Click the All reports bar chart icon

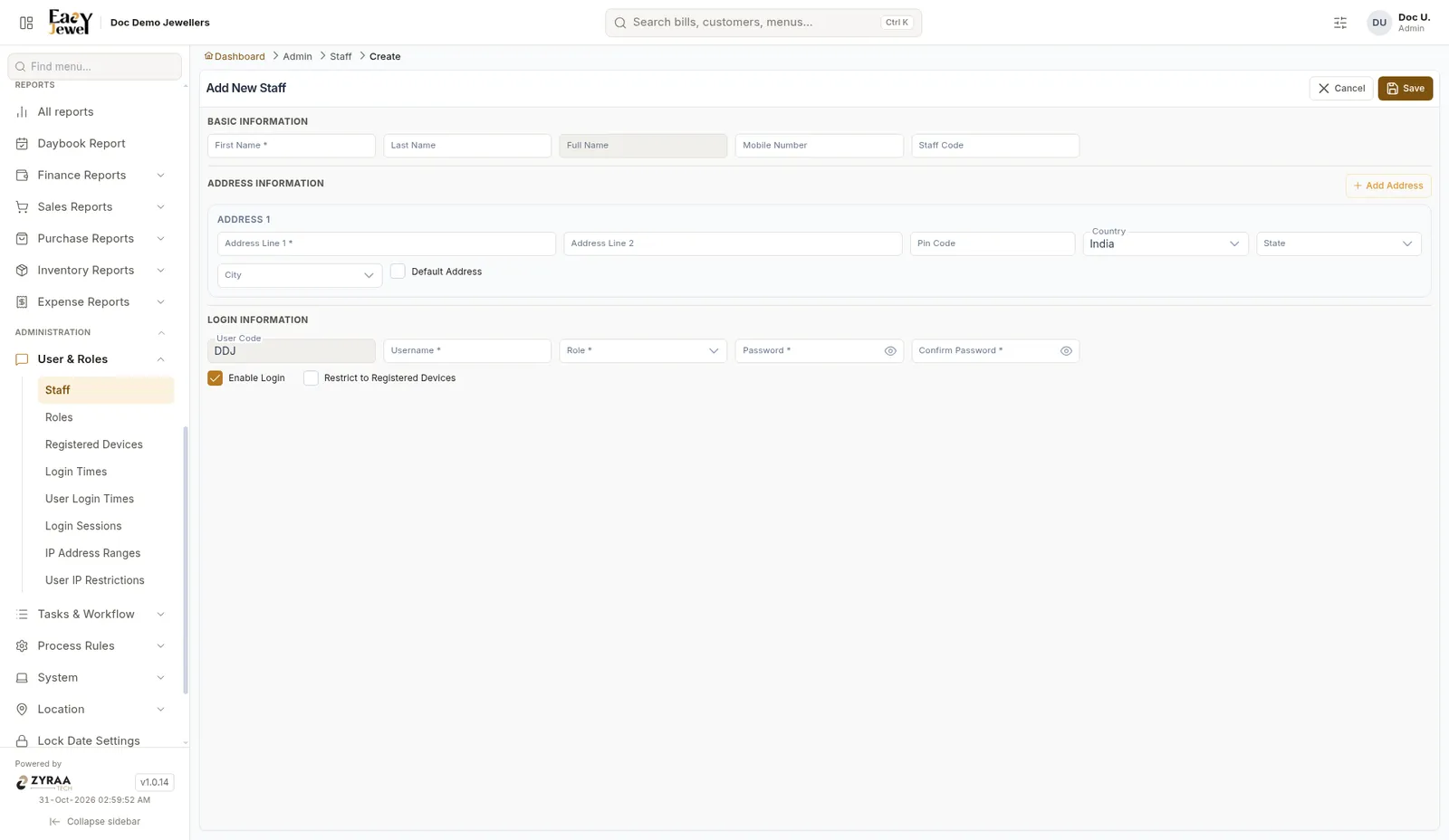[22, 111]
